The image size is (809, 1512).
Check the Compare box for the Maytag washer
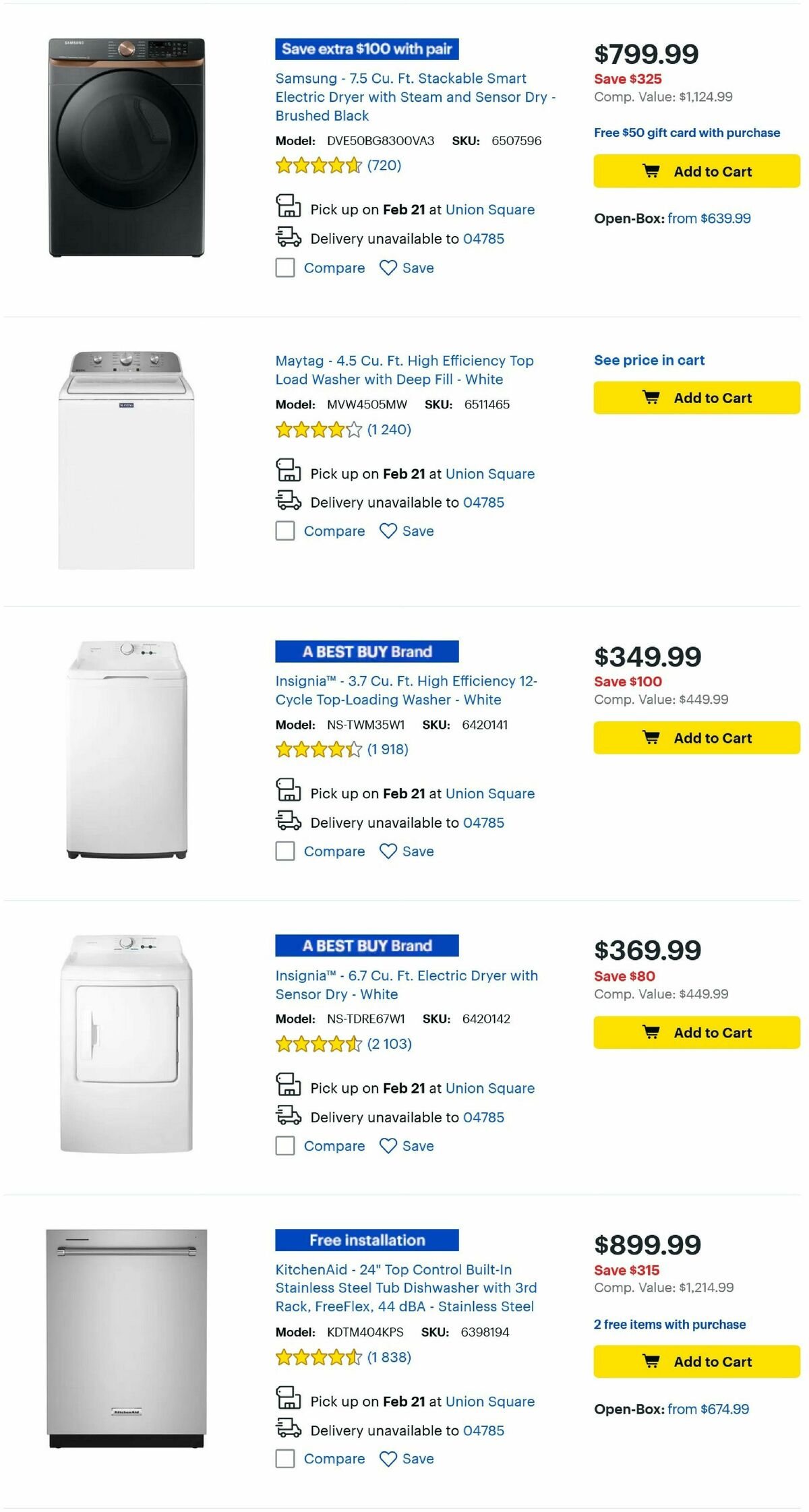[x=284, y=531]
